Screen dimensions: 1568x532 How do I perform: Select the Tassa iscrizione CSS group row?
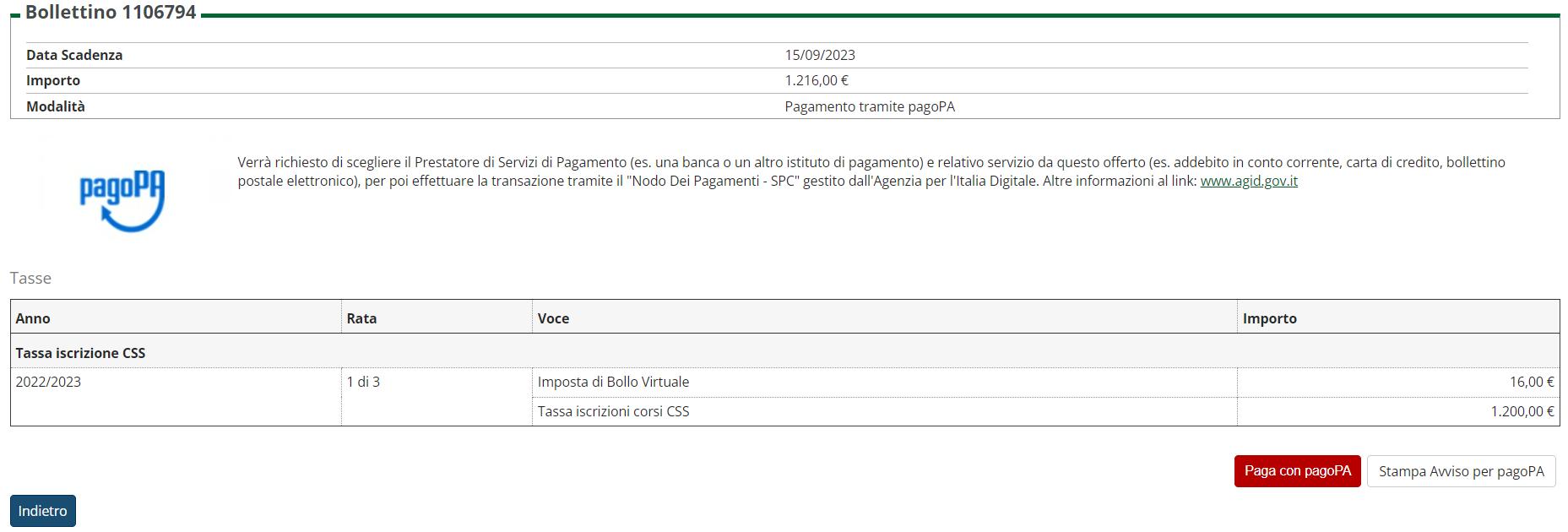pos(80,353)
